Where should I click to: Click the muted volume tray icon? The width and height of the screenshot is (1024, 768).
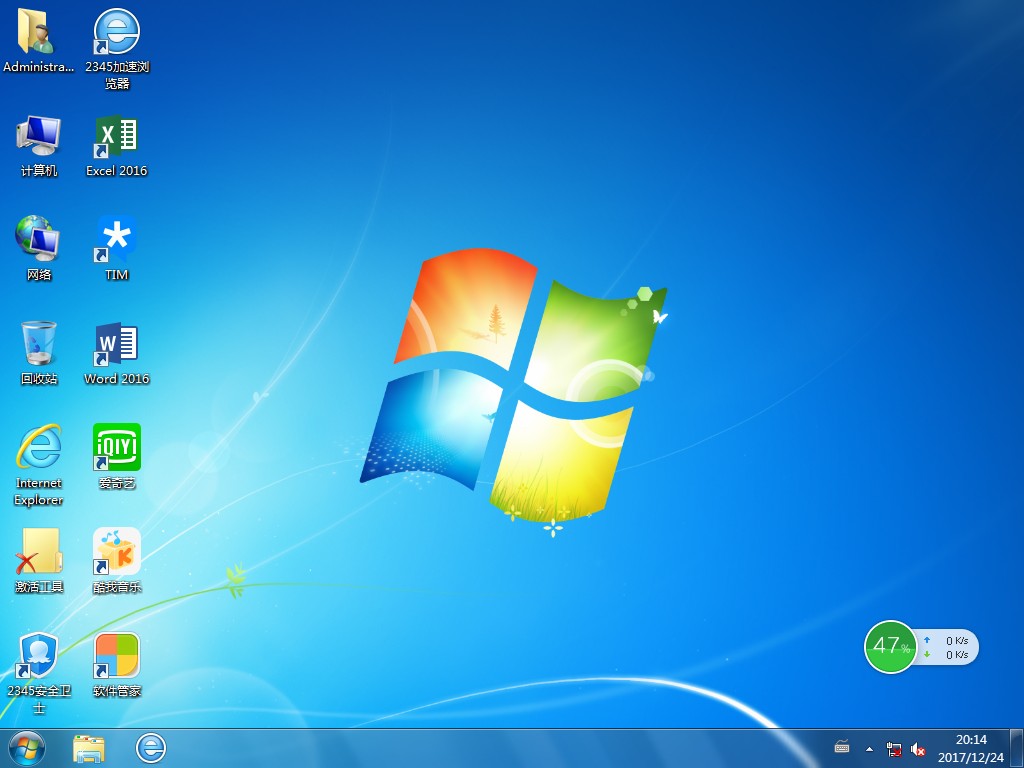point(918,749)
